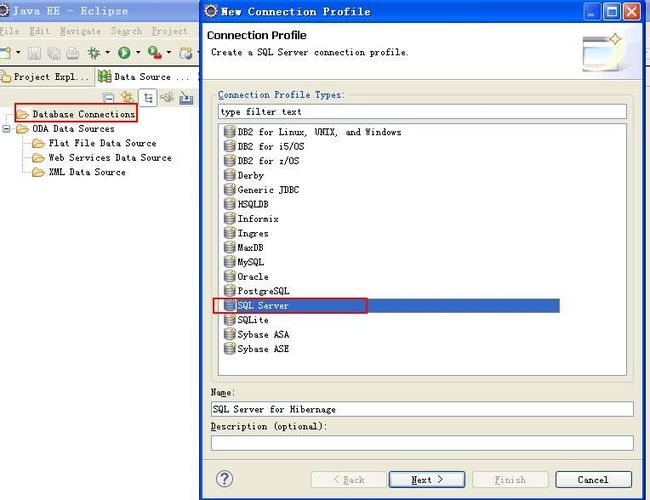Click the Name input field
Image resolution: width=650 pixels, height=500 pixels.
pyautogui.click(x=422, y=409)
